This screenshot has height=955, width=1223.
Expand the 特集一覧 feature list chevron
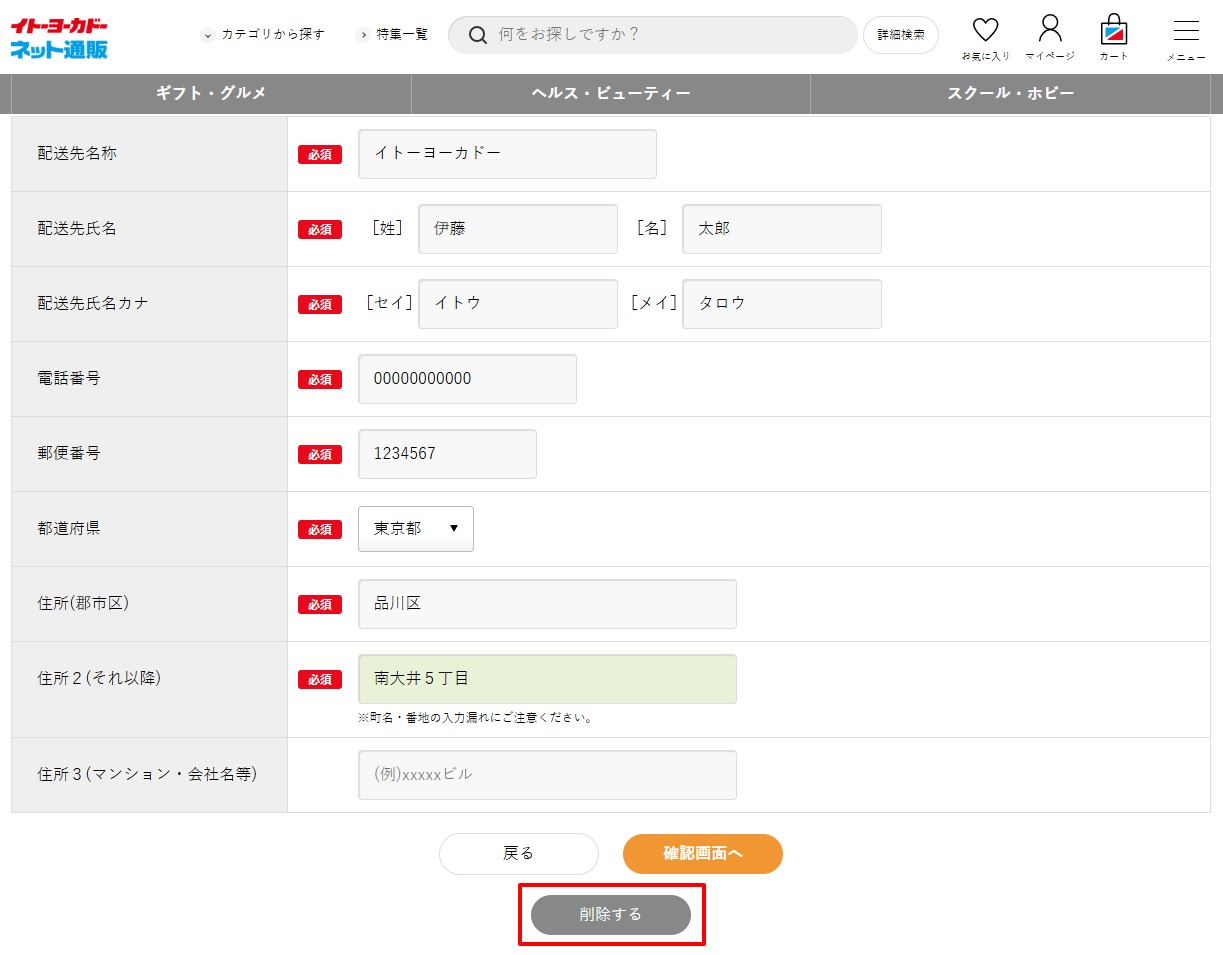(x=363, y=35)
